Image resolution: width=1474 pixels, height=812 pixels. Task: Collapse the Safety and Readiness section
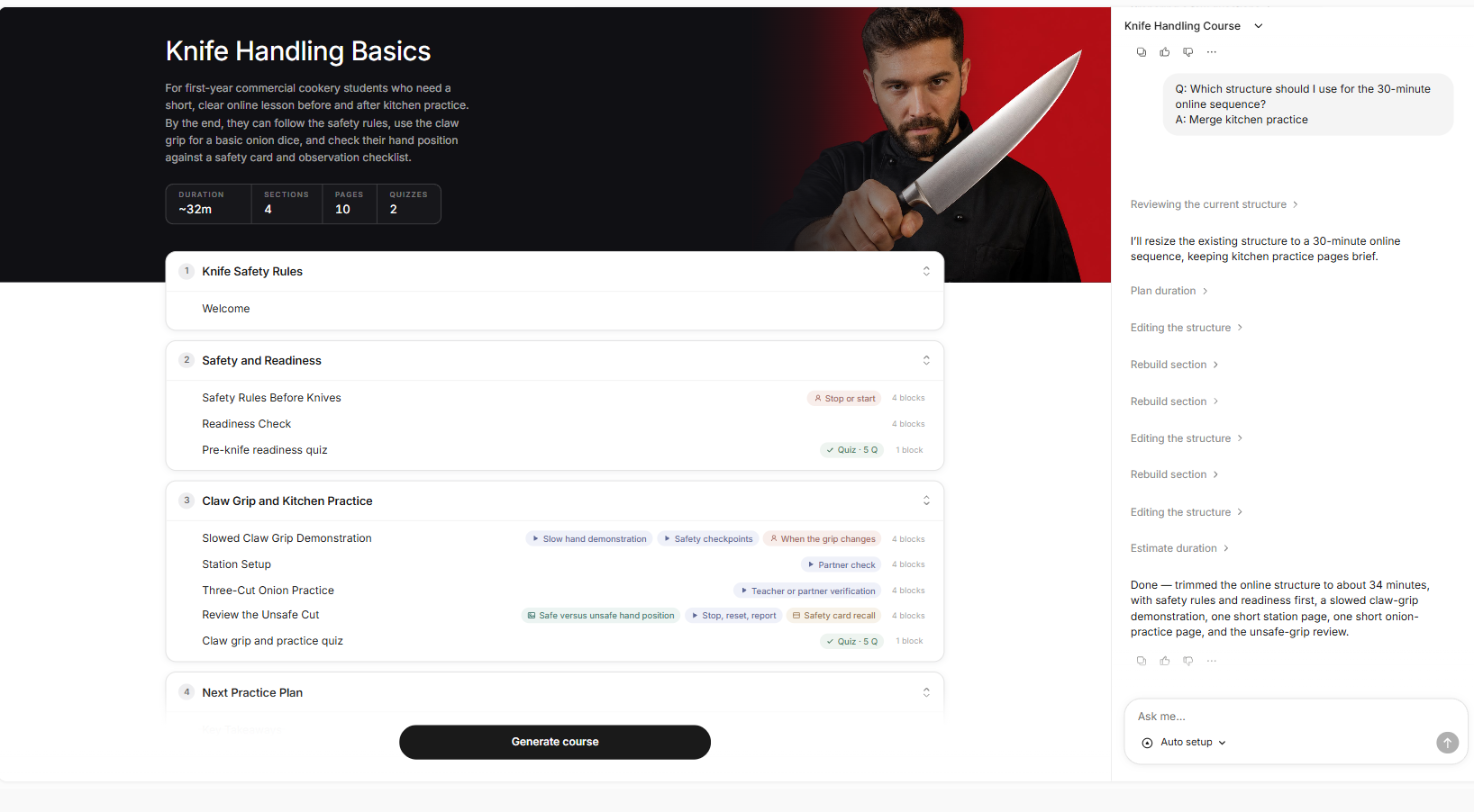tap(926, 360)
